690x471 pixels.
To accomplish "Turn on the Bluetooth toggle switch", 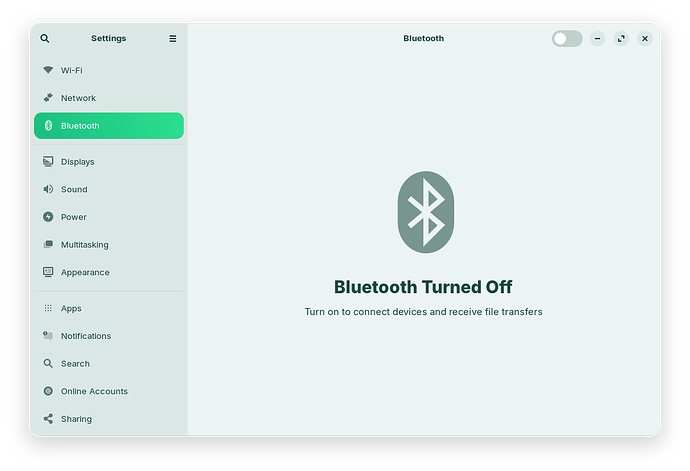I will pos(566,38).
